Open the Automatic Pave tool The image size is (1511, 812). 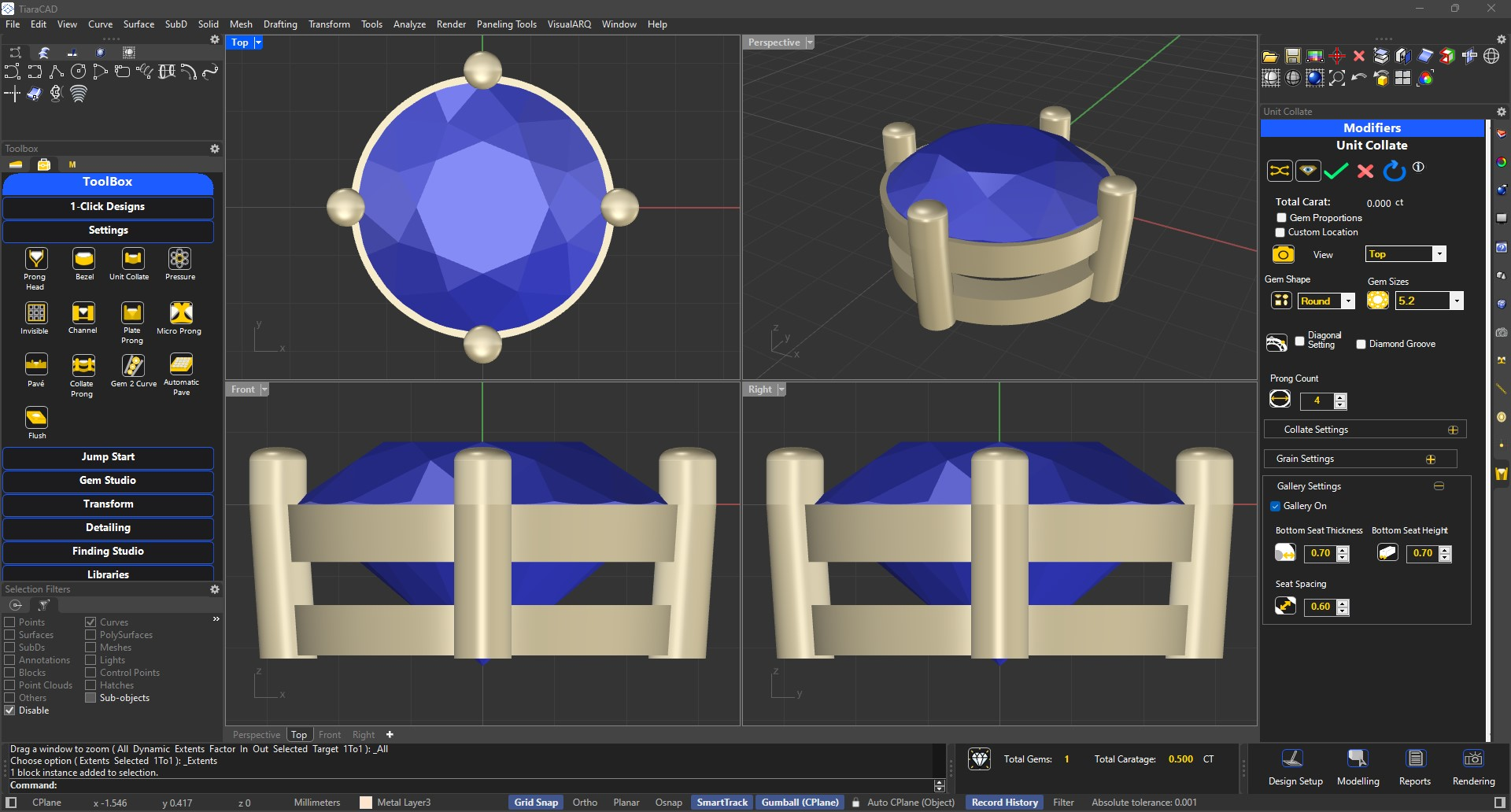pyautogui.click(x=181, y=365)
